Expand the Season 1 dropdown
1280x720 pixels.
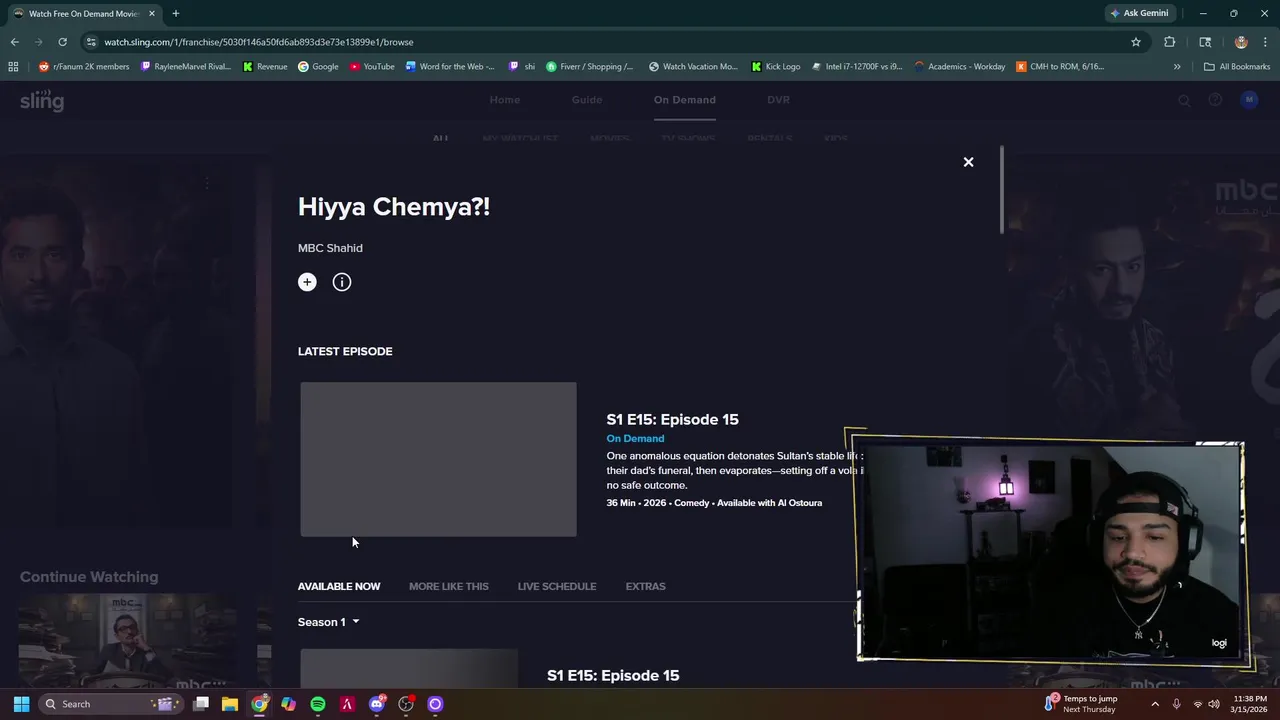pyautogui.click(x=328, y=622)
